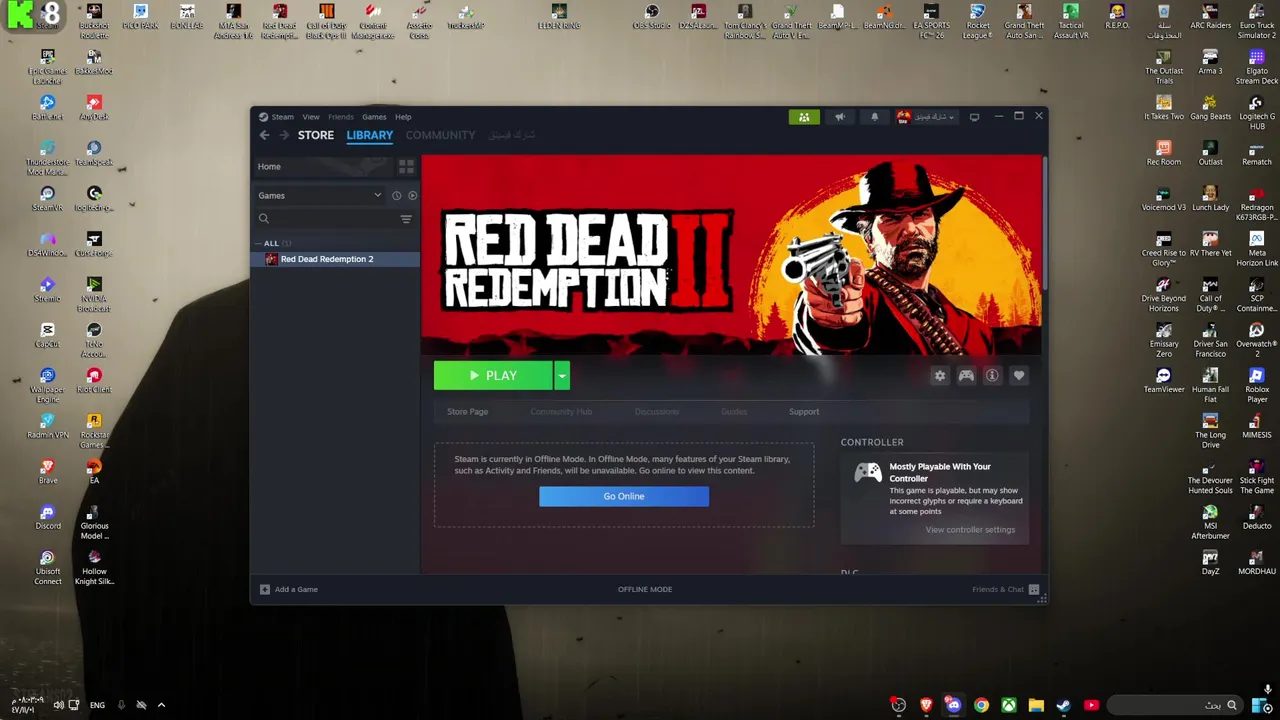Open launch options arrow beside PLAY

point(562,376)
